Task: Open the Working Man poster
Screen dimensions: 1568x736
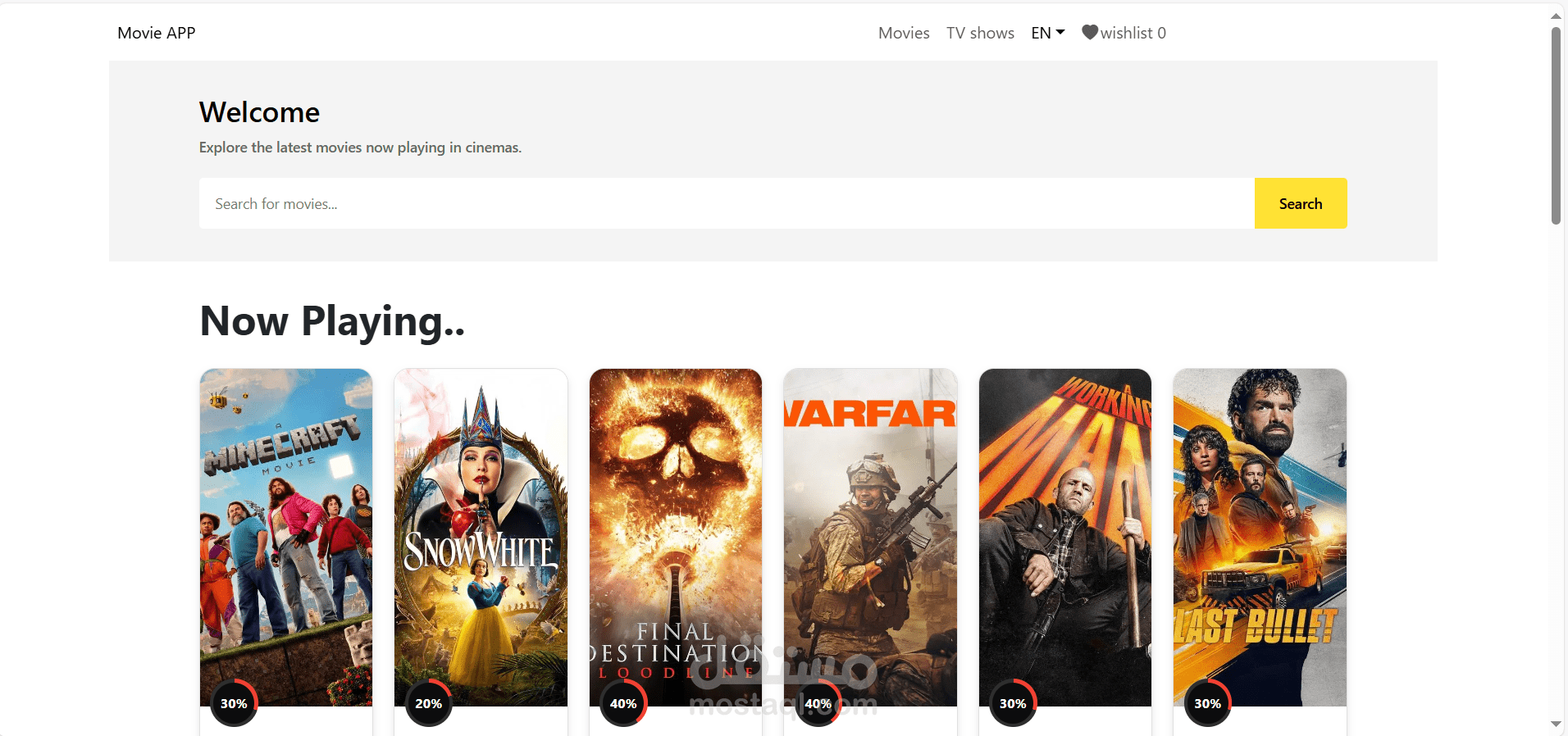Action: tap(1065, 537)
